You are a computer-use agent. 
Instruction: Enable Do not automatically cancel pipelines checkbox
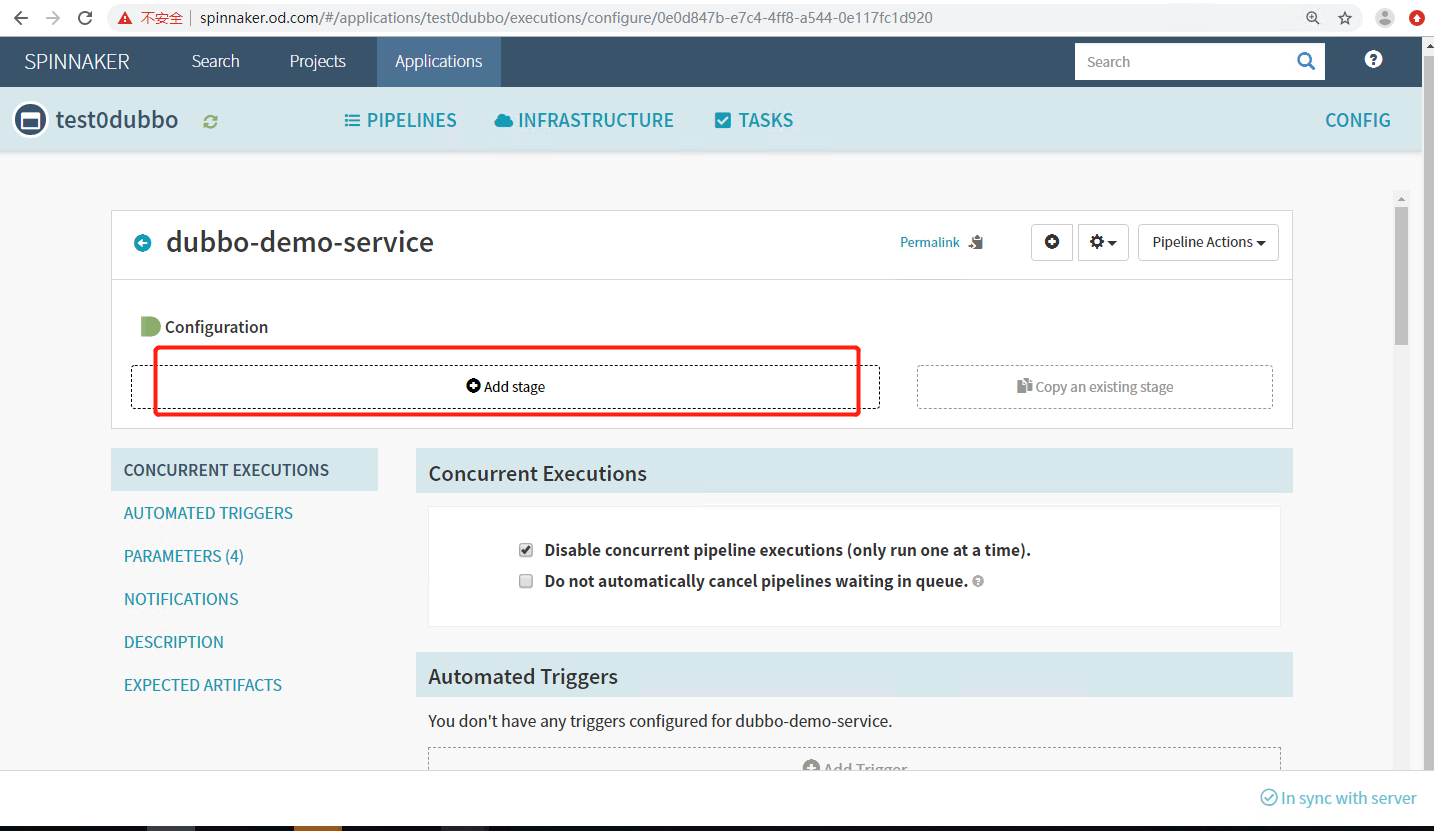pos(526,581)
